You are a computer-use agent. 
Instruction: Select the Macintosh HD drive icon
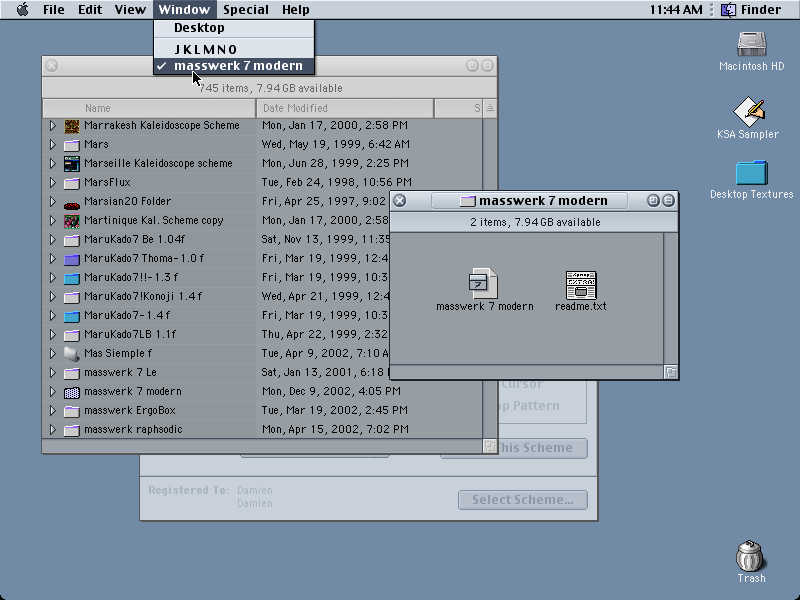coord(752,44)
